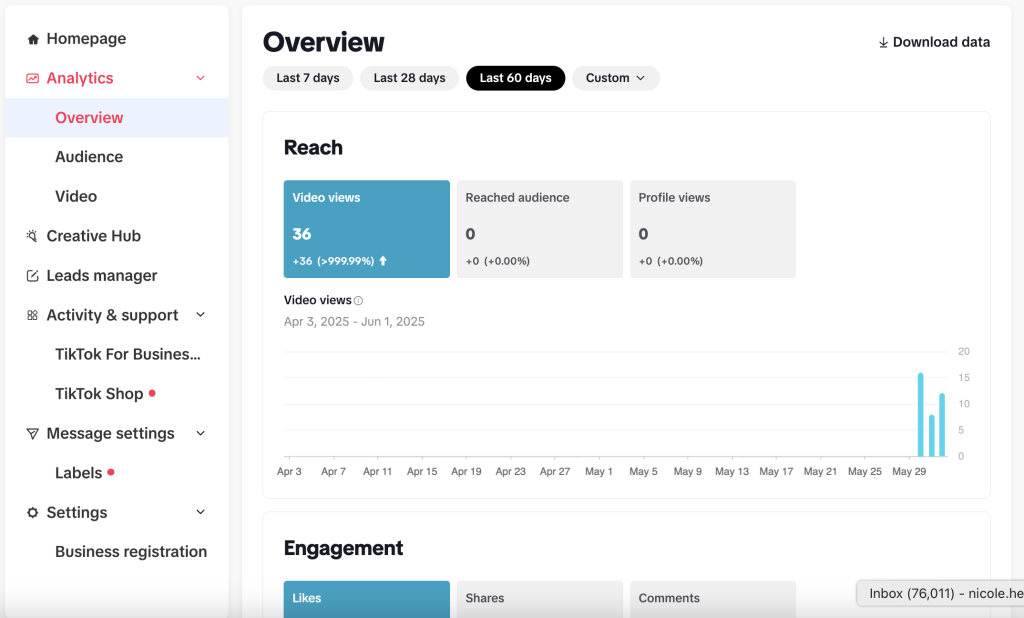Collapse the Message settings chevron

click(200, 434)
